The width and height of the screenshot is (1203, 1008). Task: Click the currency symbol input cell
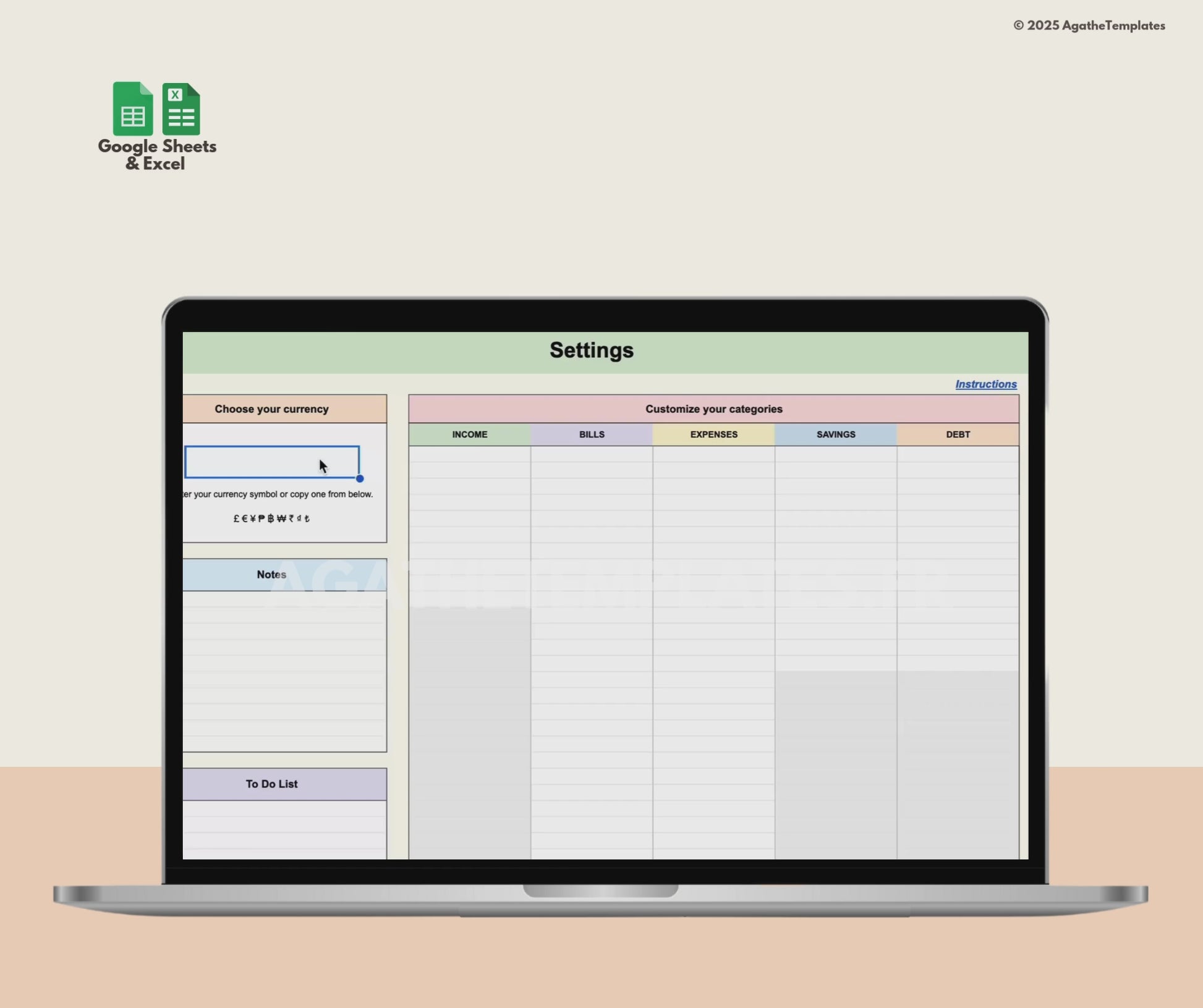pyautogui.click(x=260, y=462)
